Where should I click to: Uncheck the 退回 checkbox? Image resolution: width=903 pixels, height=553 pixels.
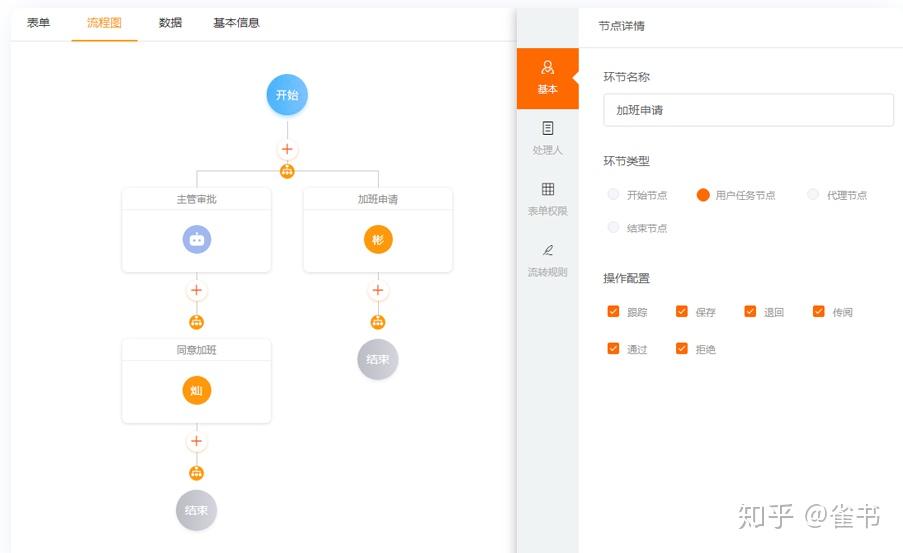(750, 312)
